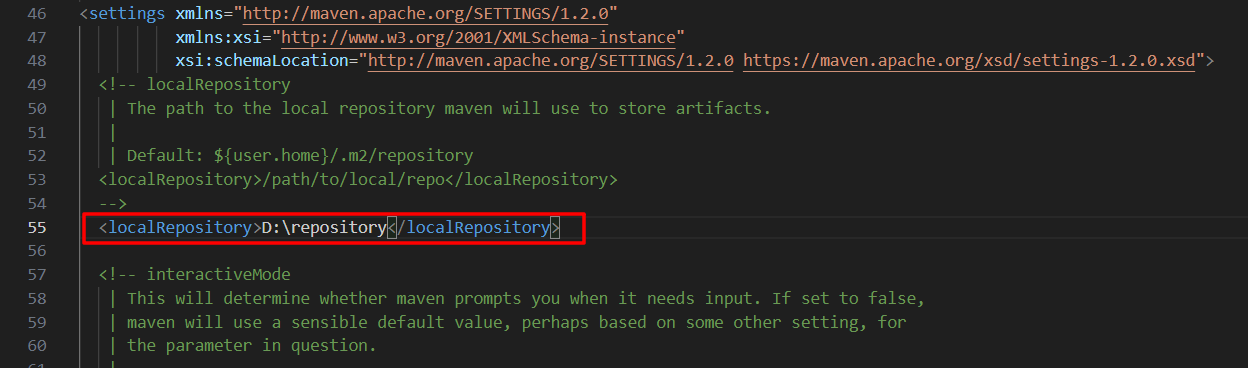
Task: Click comment "maven will use a sensible default"
Action: pos(286,322)
